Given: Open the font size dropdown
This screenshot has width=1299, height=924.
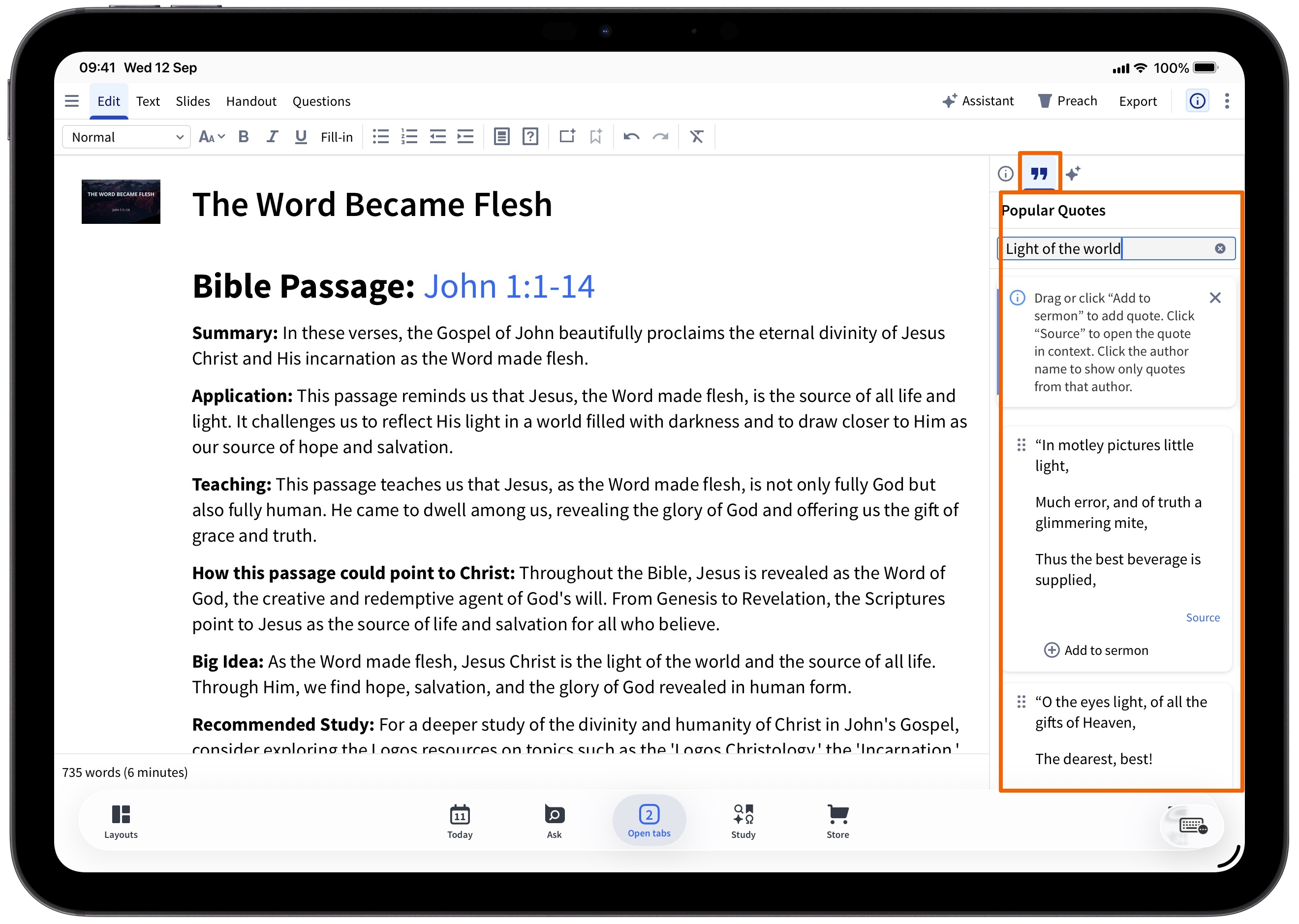Looking at the screenshot, I should point(212,137).
